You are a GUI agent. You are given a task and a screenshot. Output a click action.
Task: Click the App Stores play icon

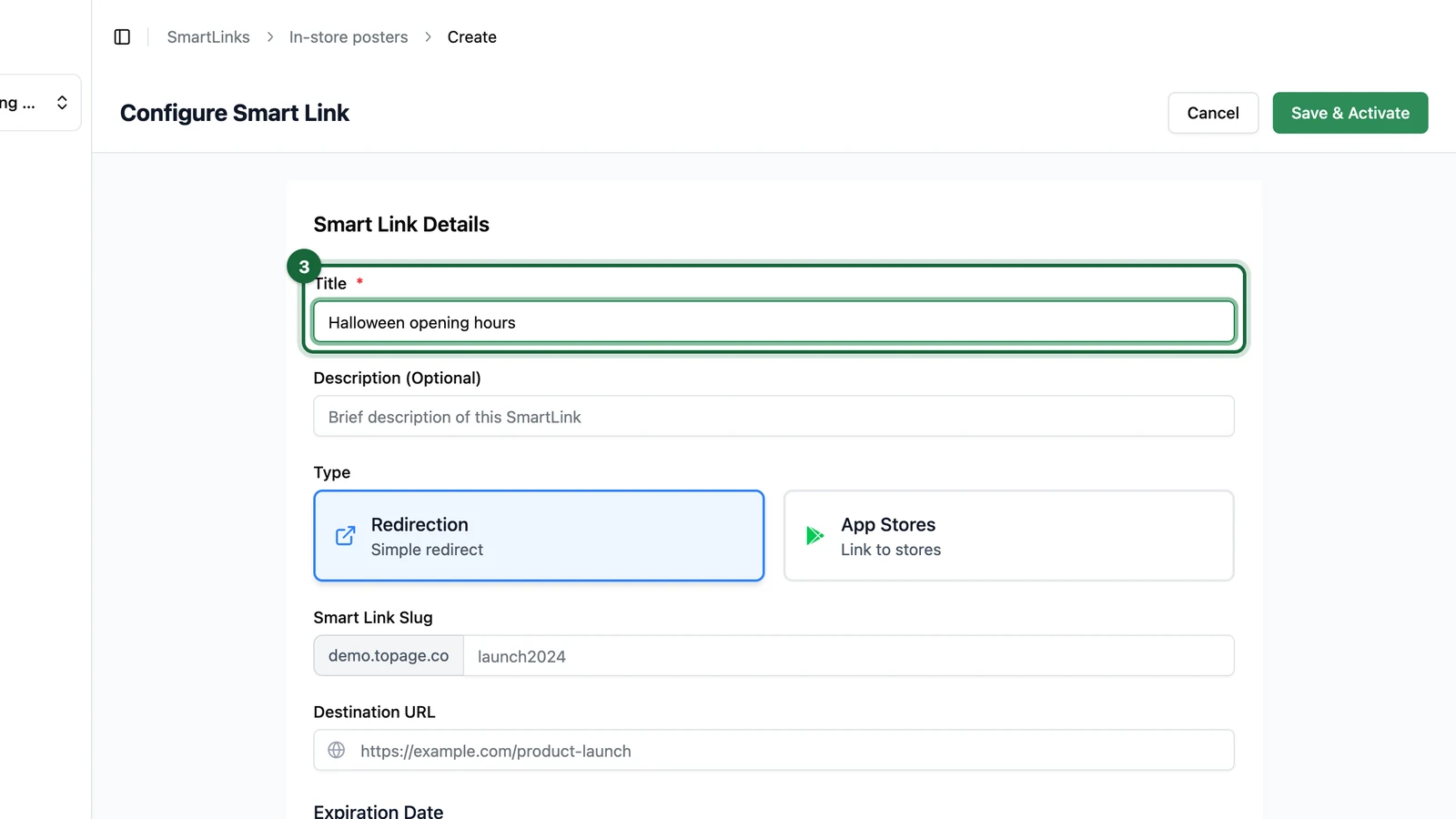[814, 536]
